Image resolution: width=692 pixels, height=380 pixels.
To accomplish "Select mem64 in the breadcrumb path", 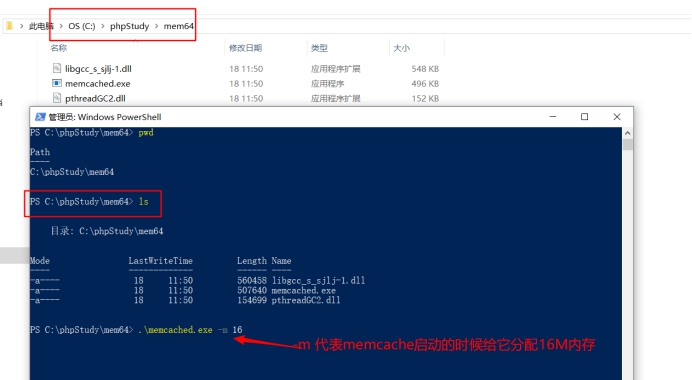I will tap(178, 26).
